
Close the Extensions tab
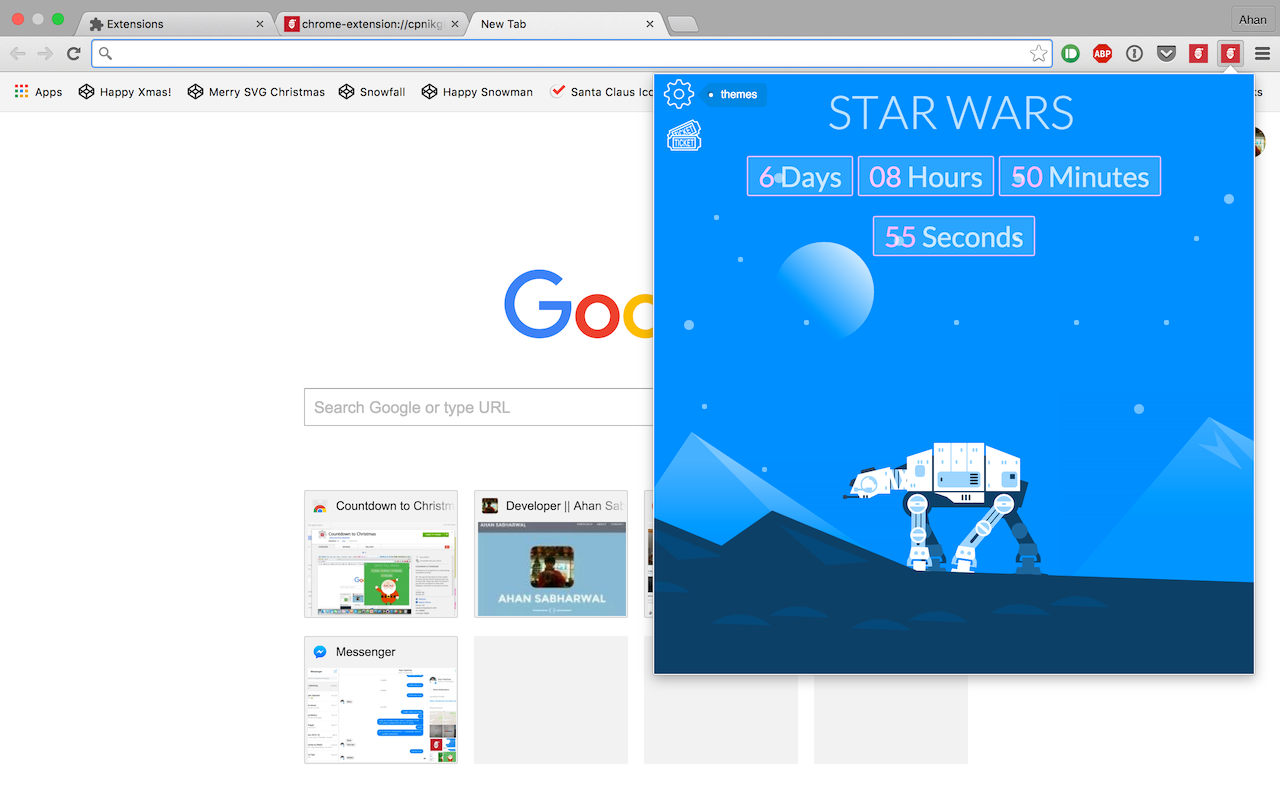[x=260, y=23]
